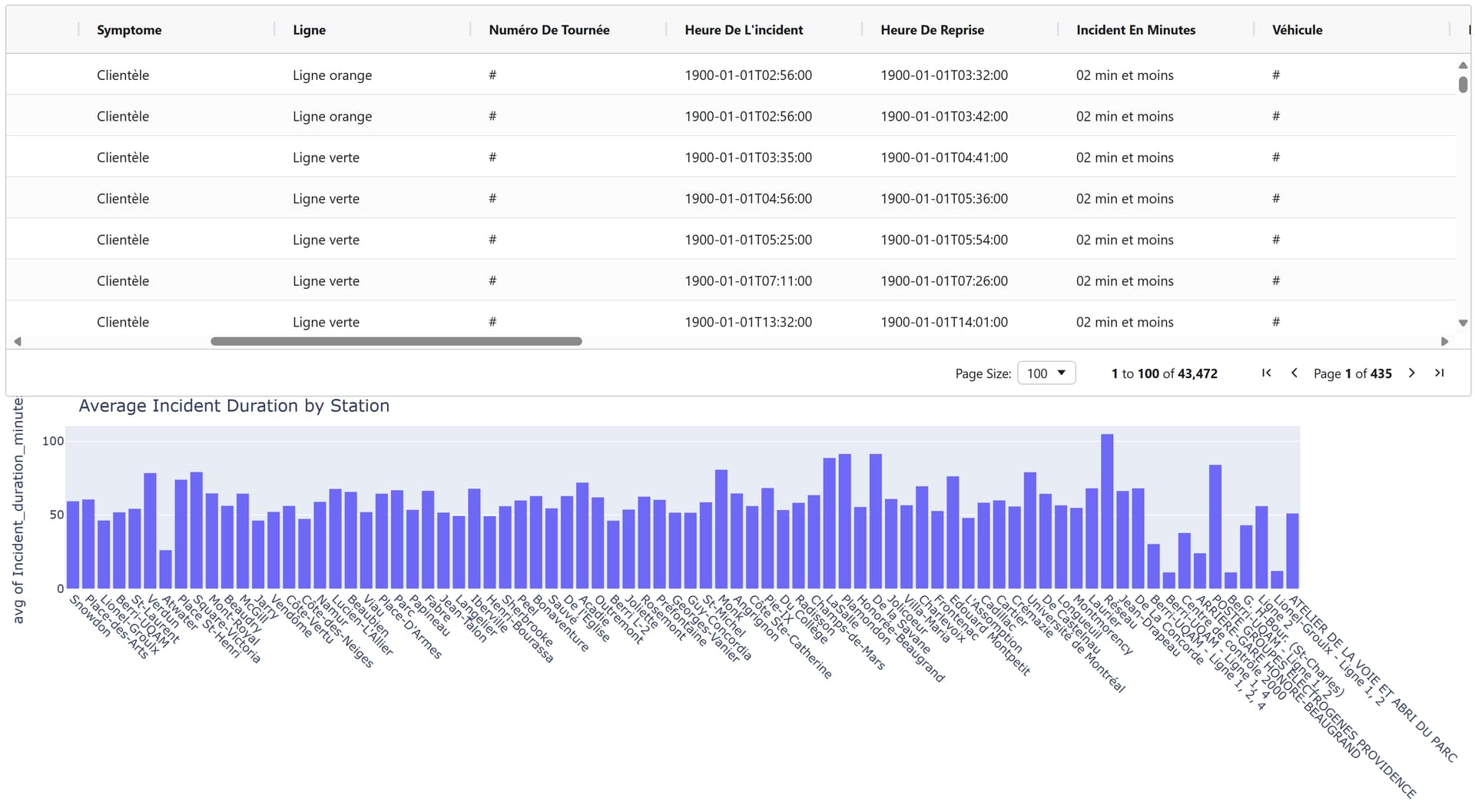Click the Heure De Reprise column header
Image resolution: width=1475 pixels, height=812 pixels.
click(x=932, y=30)
